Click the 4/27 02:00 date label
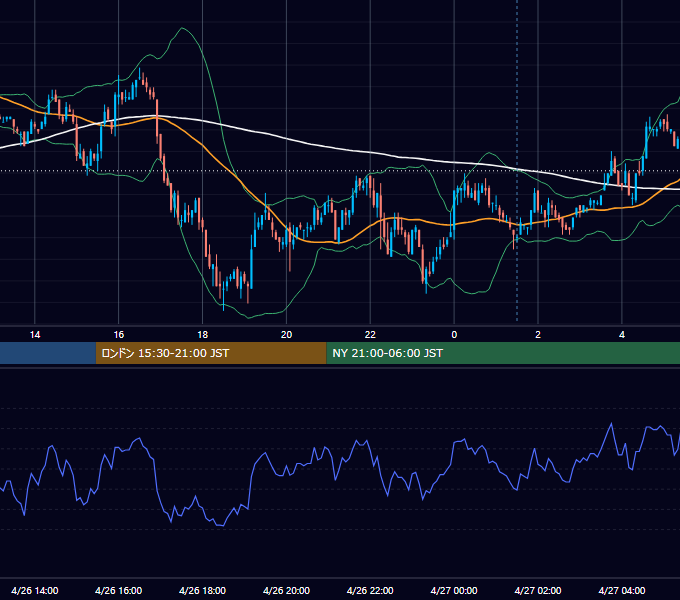The height and width of the screenshot is (600, 680). [538, 590]
